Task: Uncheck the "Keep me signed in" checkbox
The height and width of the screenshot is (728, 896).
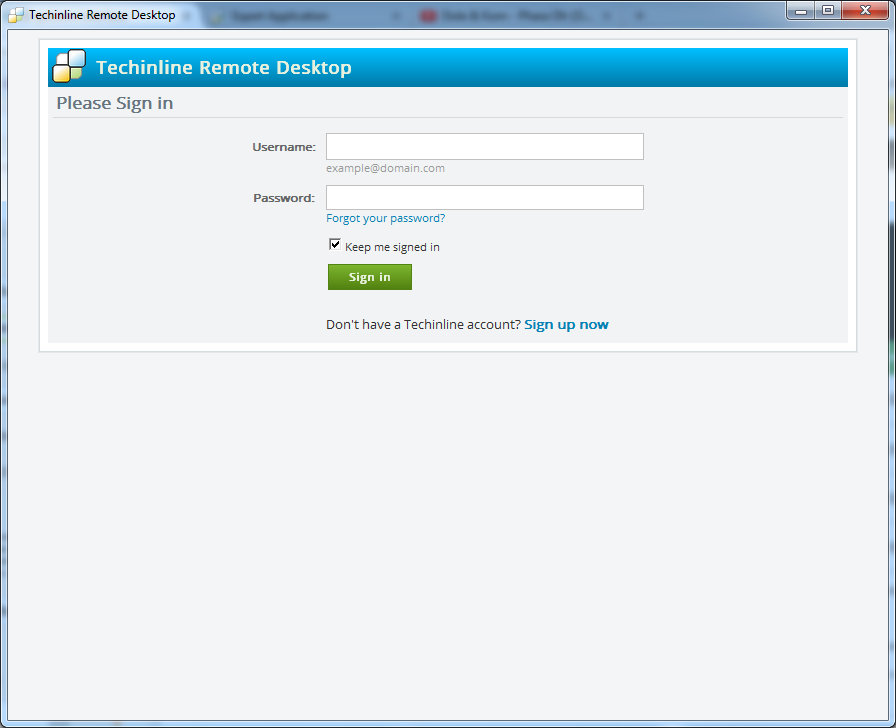Action: pos(335,243)
